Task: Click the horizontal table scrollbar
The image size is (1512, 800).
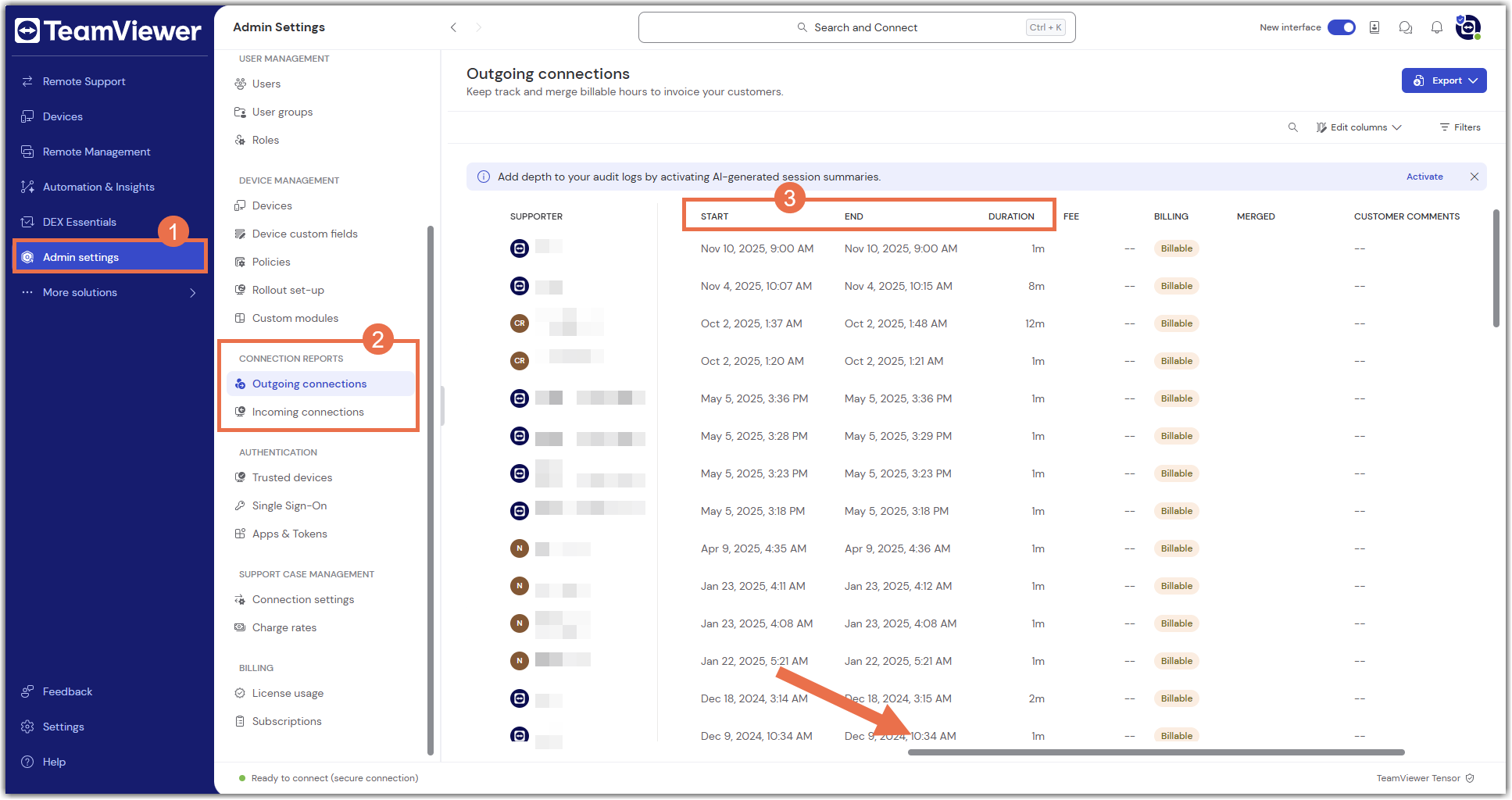Action: click(1156, 752)
